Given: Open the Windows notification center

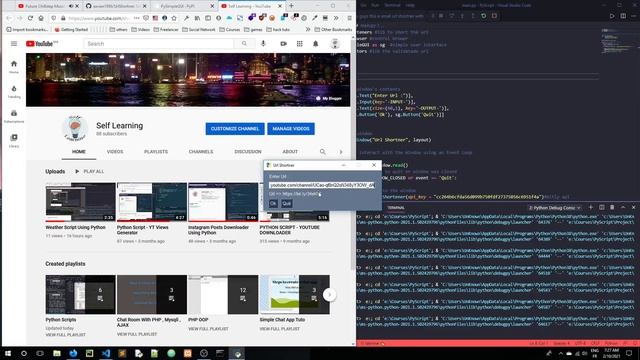Looking at the screenshot, I should [x=629, y=353].
